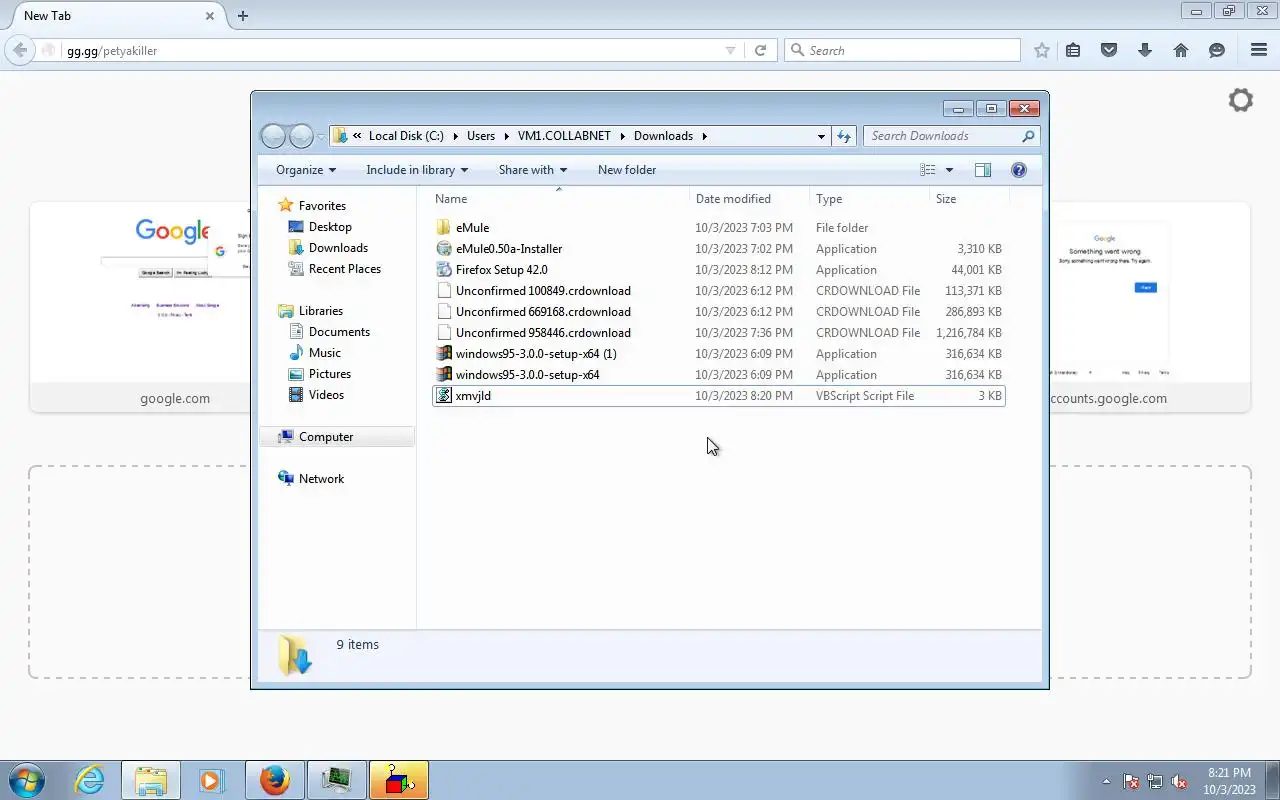Select the Firefox Setup 42.0 file
The width and height of the screenshot is (1280, 800).
pos(718,270)
